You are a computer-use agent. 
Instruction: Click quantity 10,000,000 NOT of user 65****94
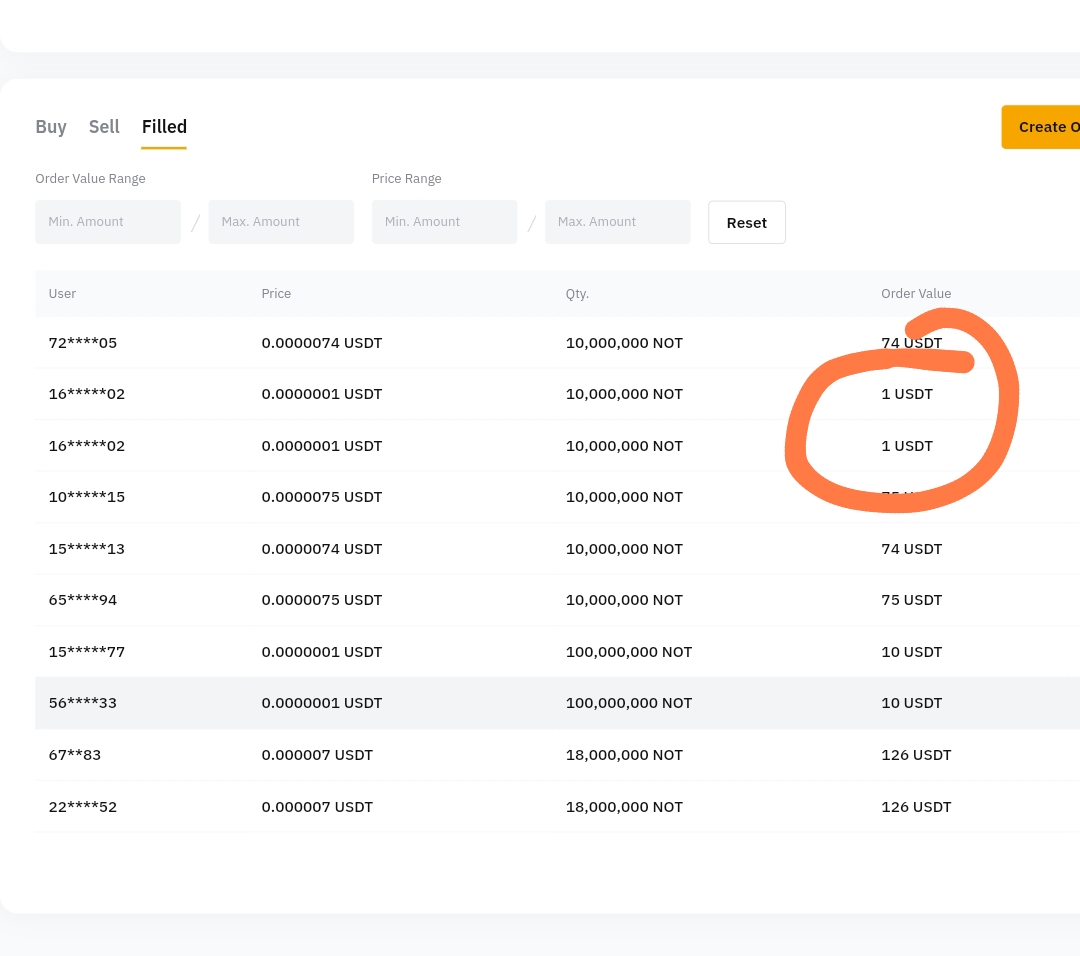pyautogui.click(x=624, y=600)
